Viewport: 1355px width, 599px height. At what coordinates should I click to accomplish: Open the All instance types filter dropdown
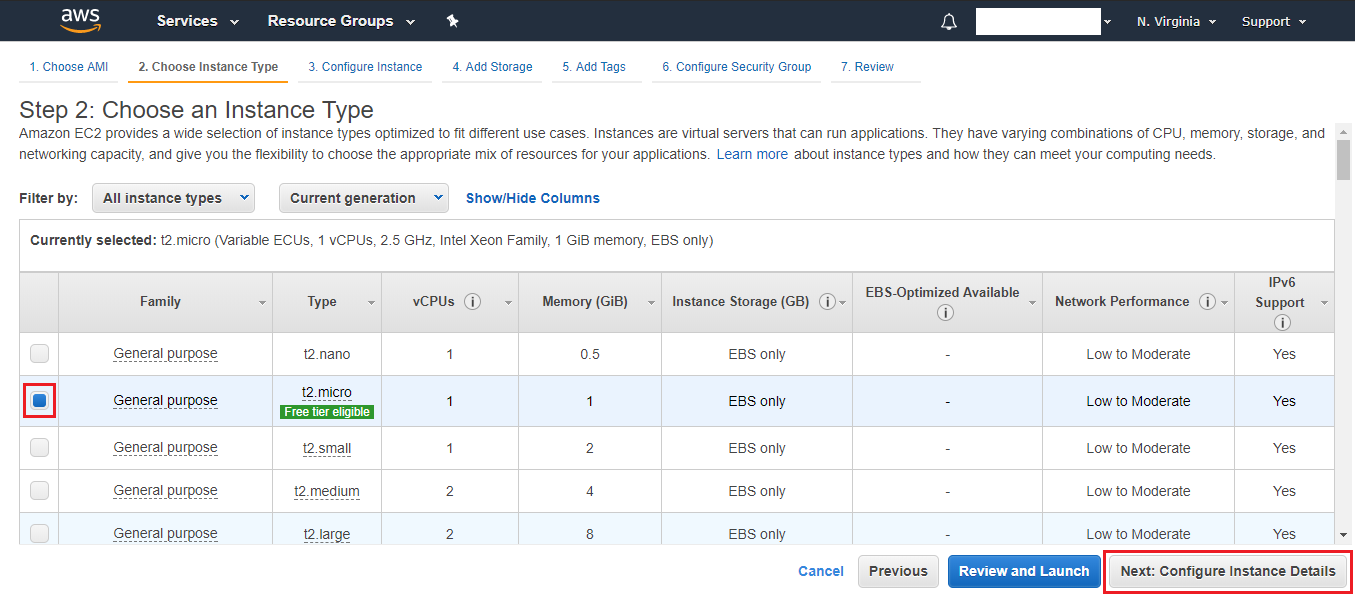(x=173, y=198)
